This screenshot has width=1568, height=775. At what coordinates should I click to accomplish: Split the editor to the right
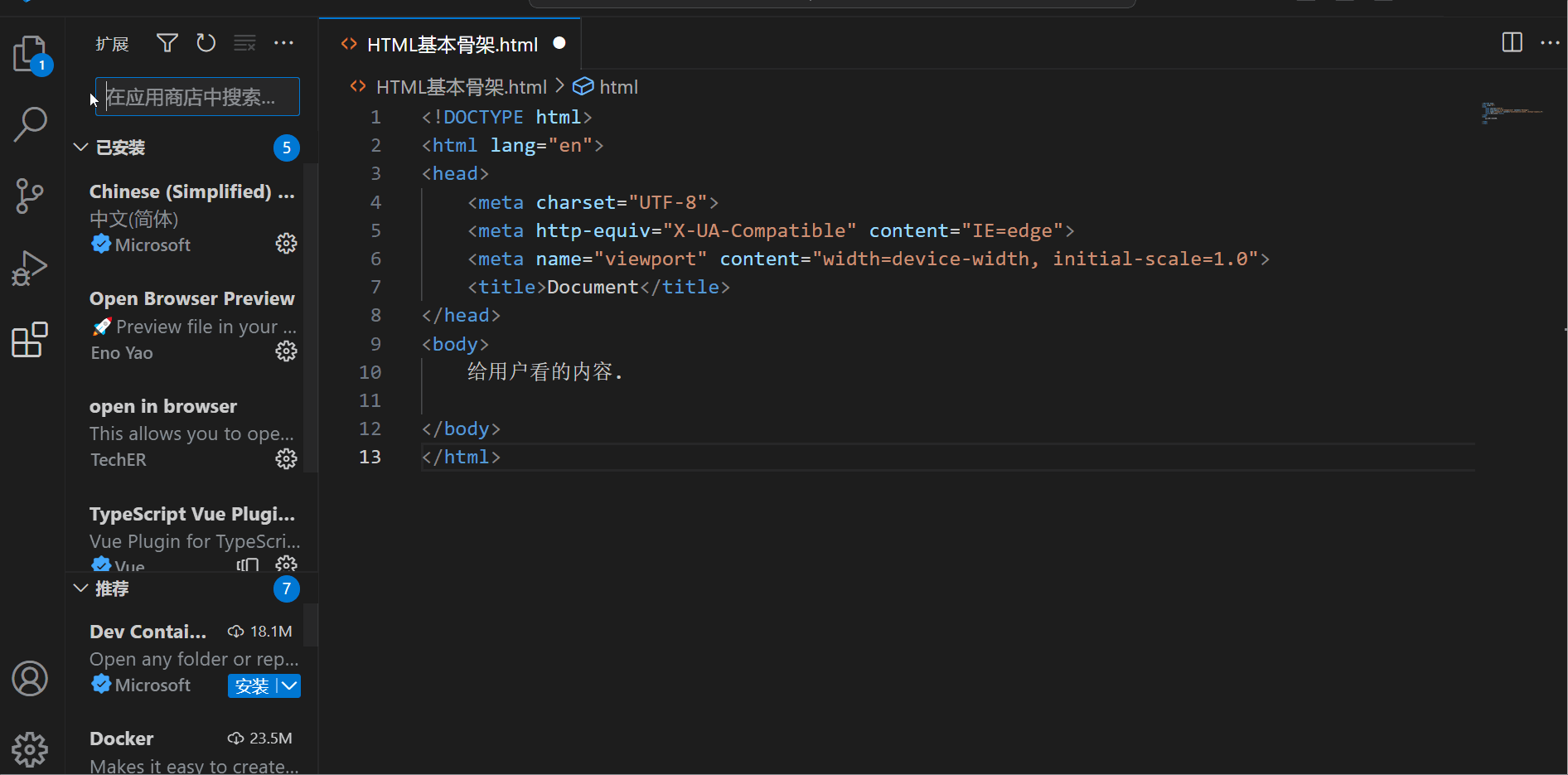1512,42
